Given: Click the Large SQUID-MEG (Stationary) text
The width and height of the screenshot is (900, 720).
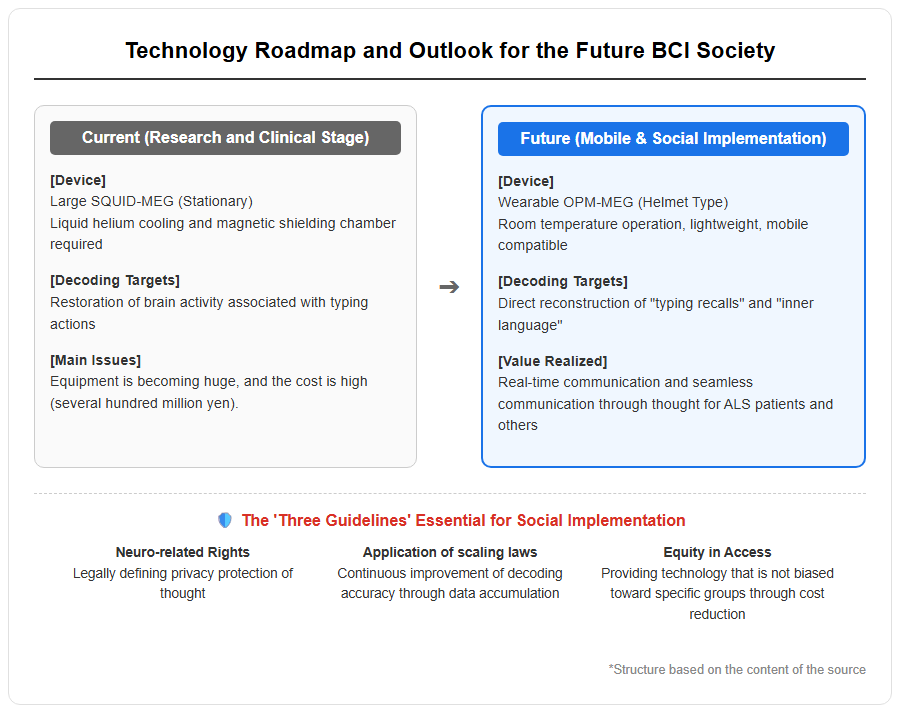Looking at the screenshot, I should coord(151,202).
